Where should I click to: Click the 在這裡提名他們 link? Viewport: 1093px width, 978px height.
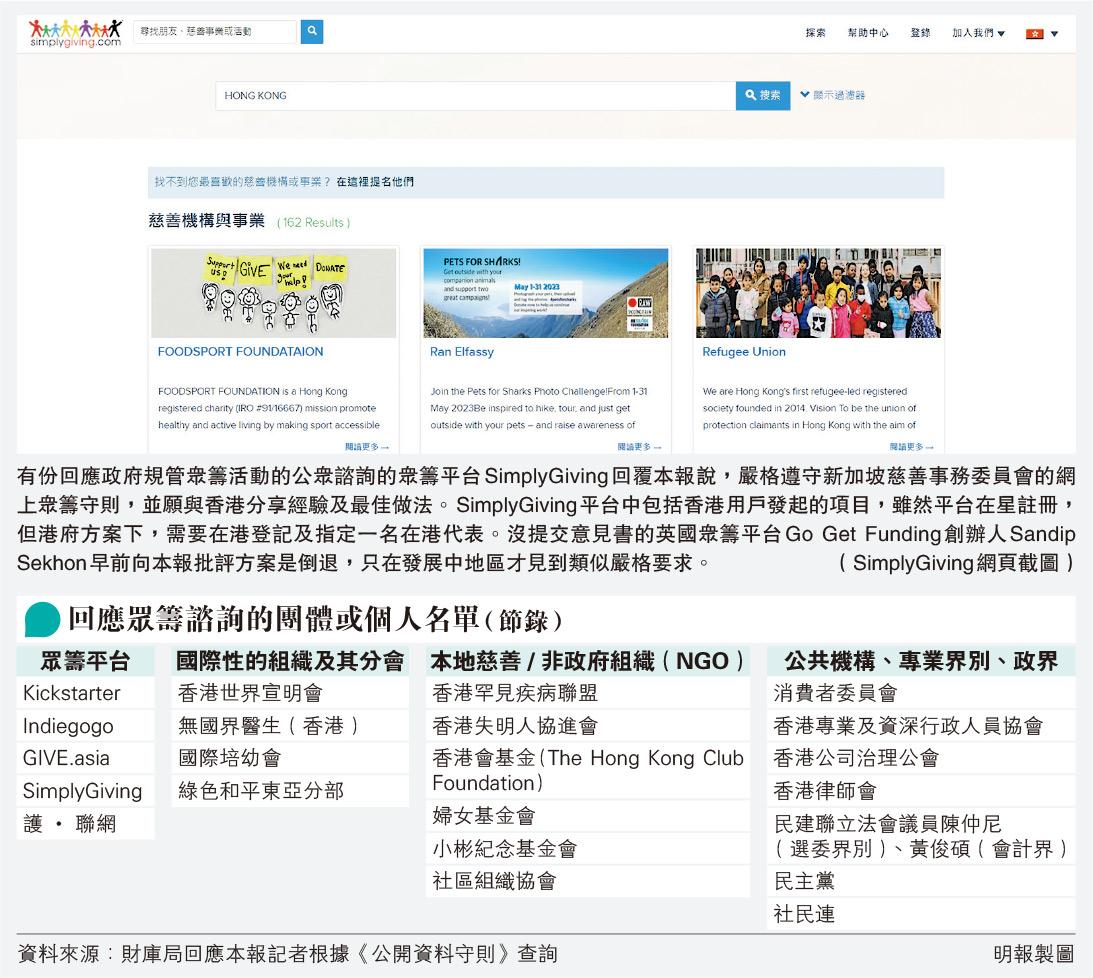point(375,182)
